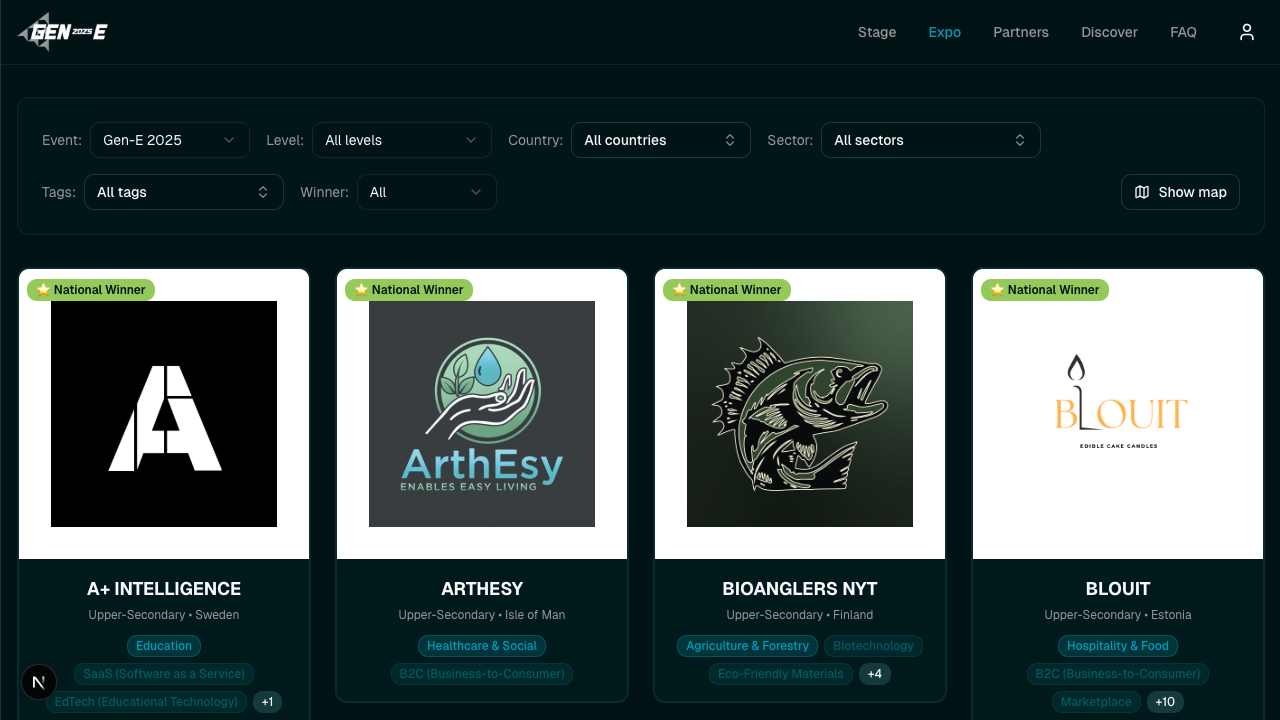Expand the +10 tags on Blouit card

1164,702
